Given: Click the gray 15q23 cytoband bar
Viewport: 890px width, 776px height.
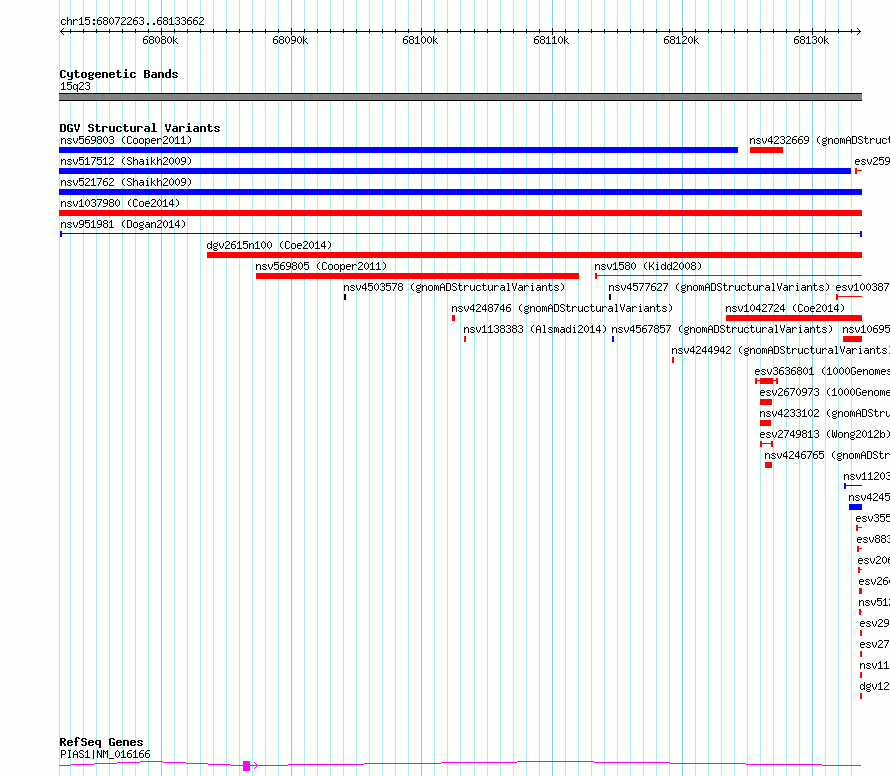Looking at the screenshot, I should [x=460, y=97].
